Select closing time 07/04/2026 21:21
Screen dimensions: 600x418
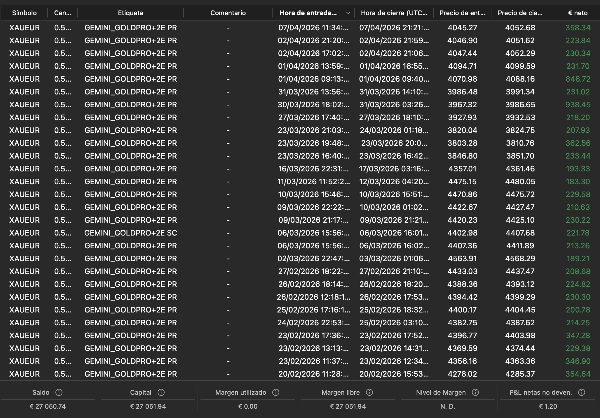[x=394, y=28]
